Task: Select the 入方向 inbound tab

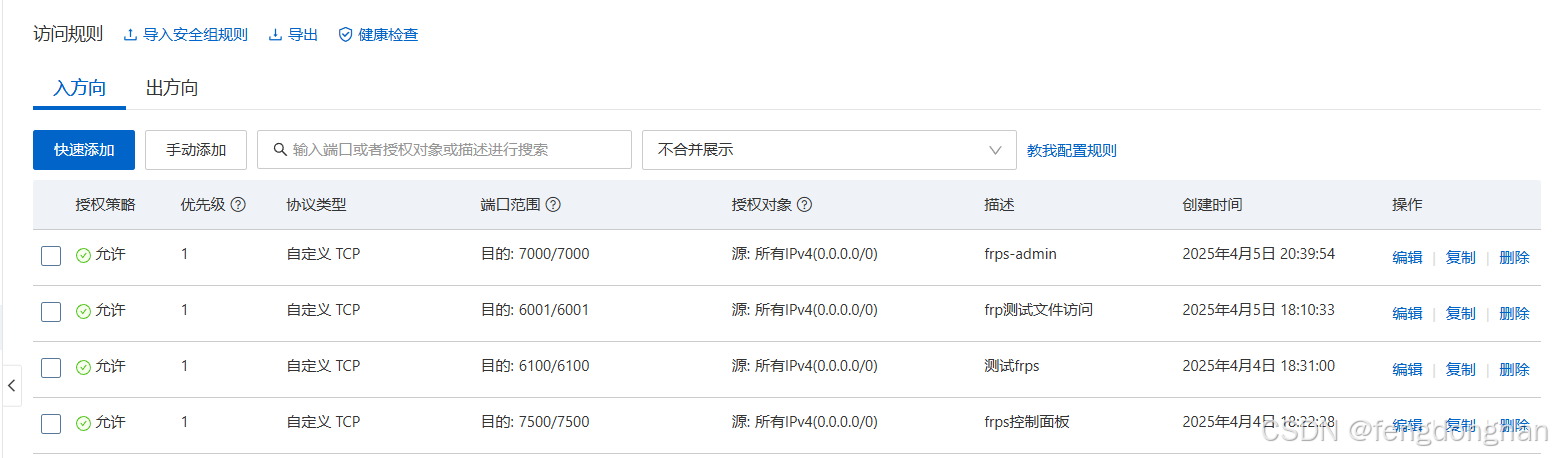Action: [80, 88]
